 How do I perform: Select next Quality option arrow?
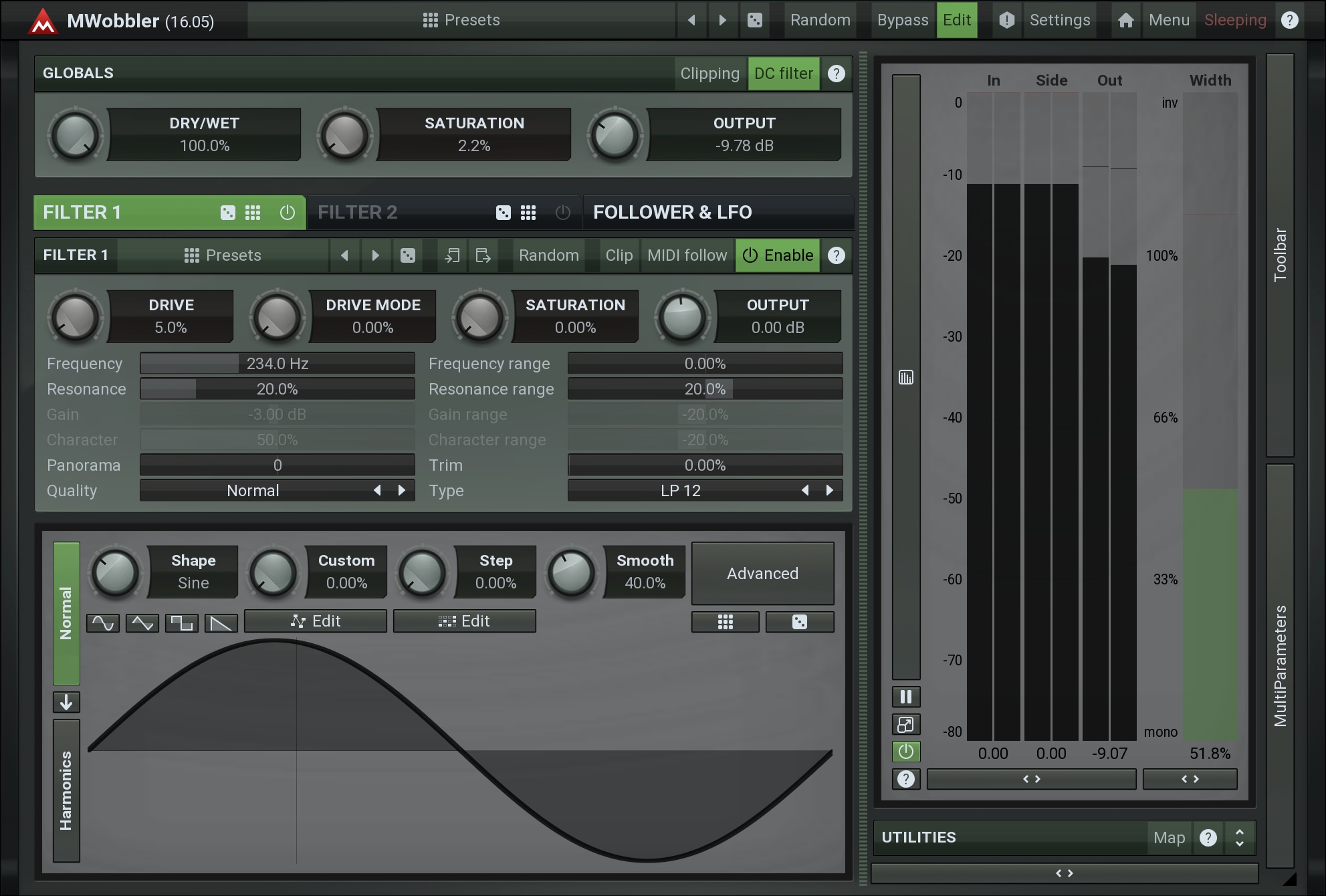pyautogui.click(x=402, y=490)
